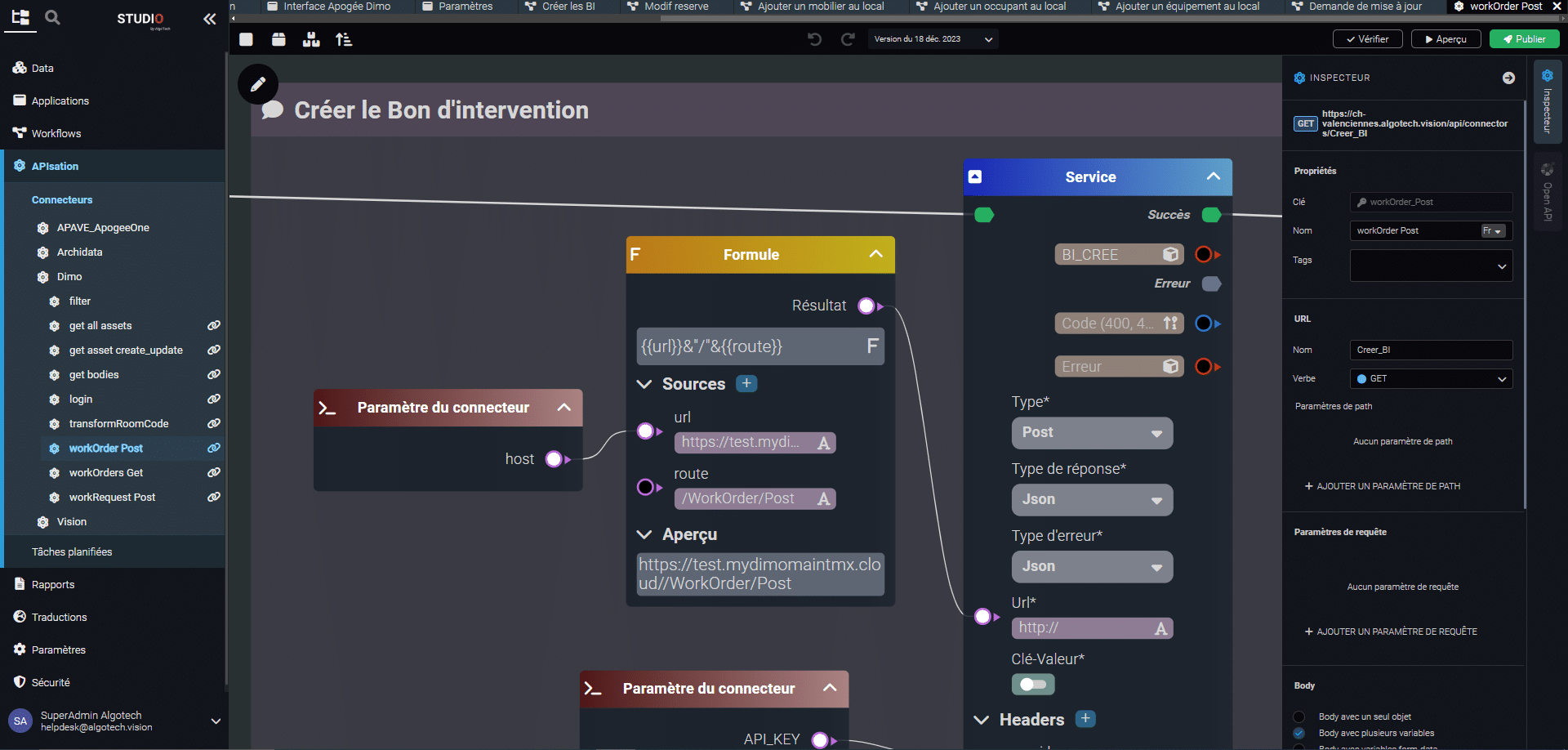Image resolution: width=1568 pixels, height=750 pixels.
Task: Click the Publier button
Action: pyautogui.click(x=1524, y=39)
